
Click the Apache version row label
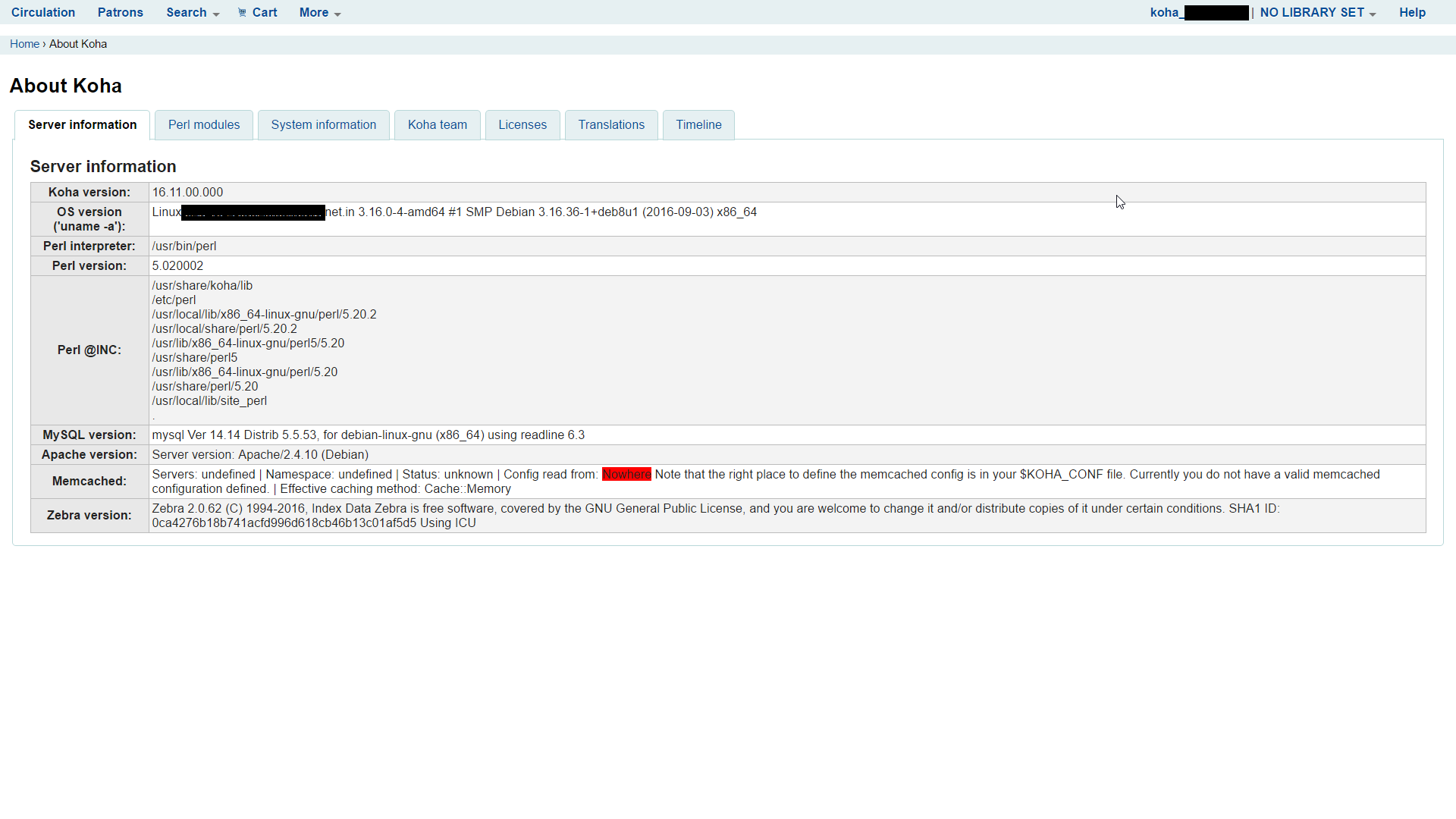click(x=89, y=455)
